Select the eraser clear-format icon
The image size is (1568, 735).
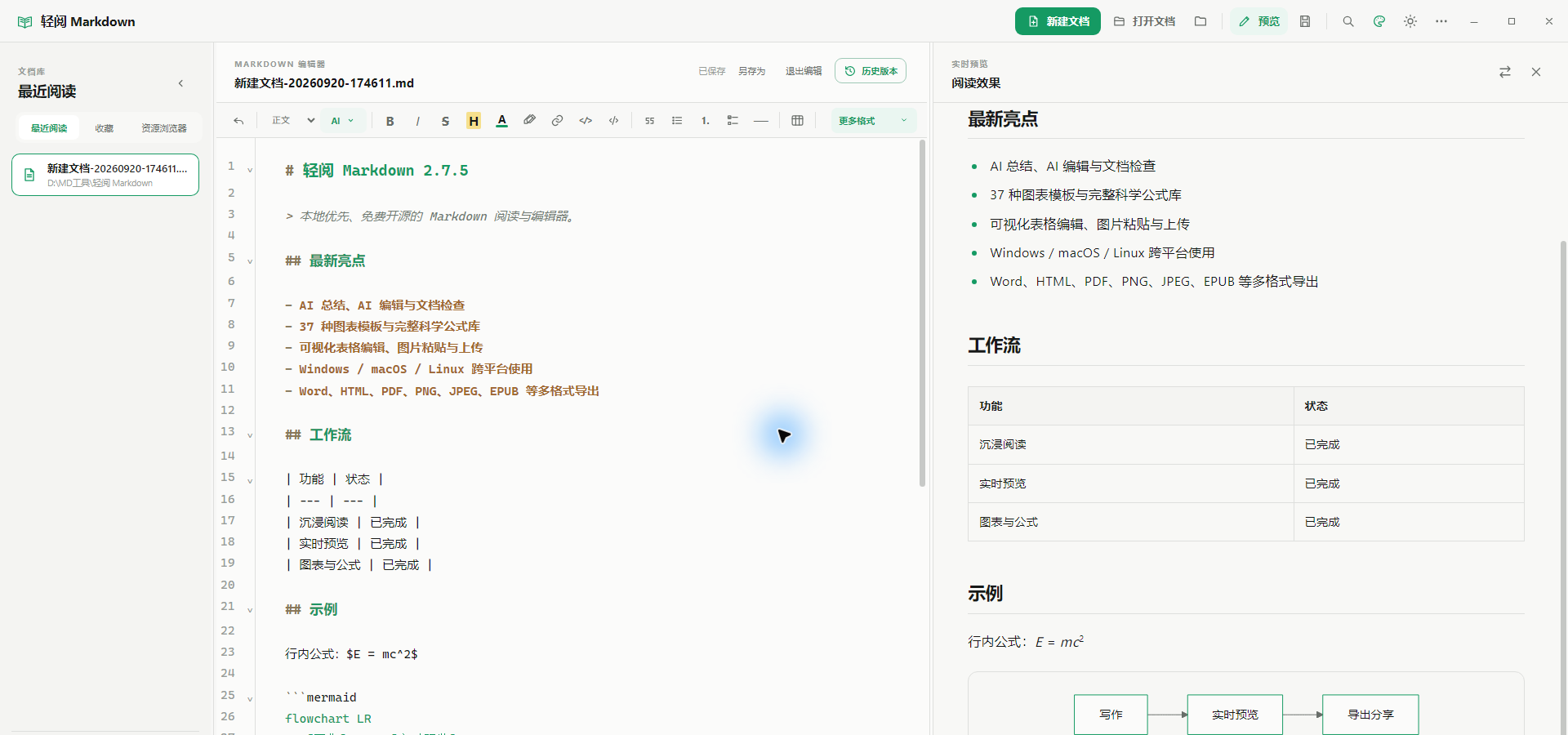point(530,121)
